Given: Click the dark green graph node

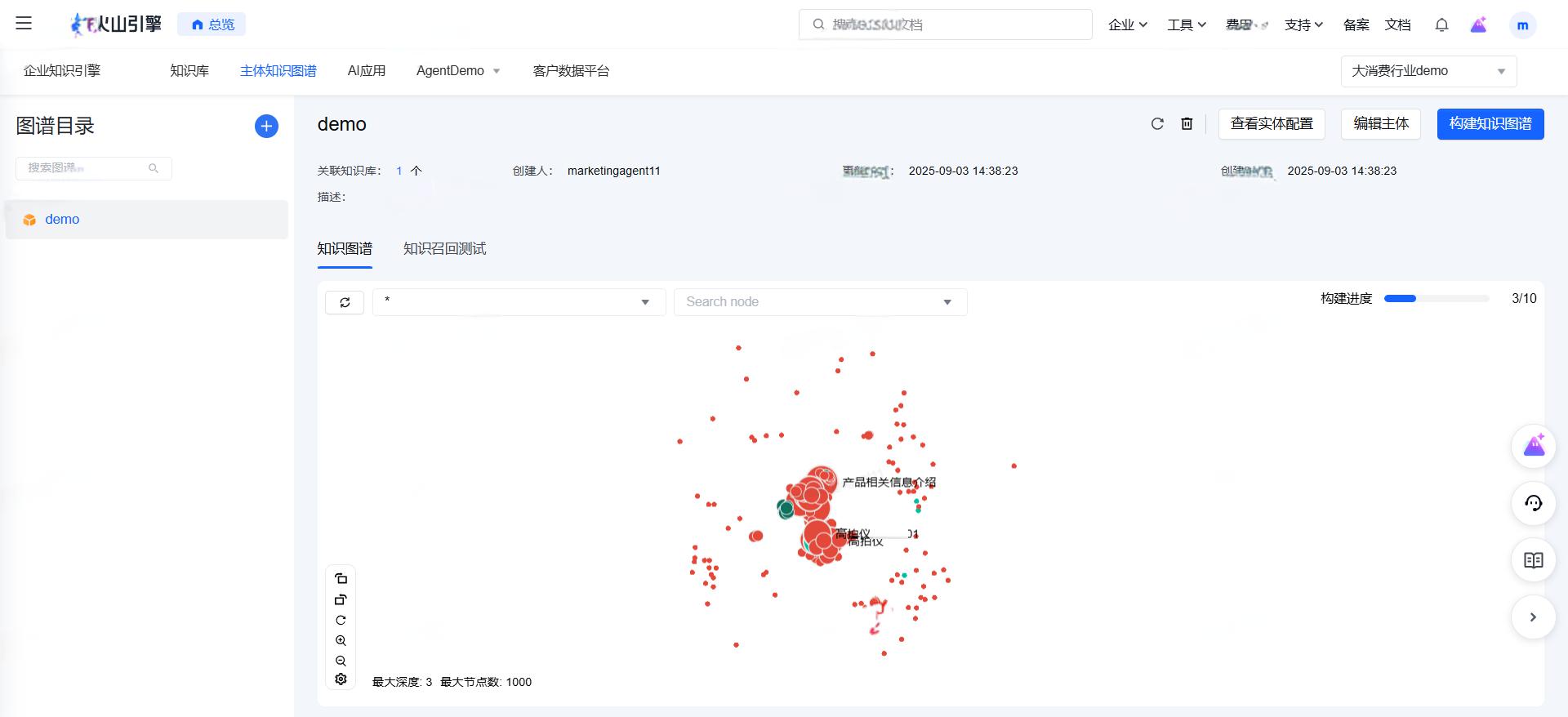Looking at the screenshot, I should point(786,509).
